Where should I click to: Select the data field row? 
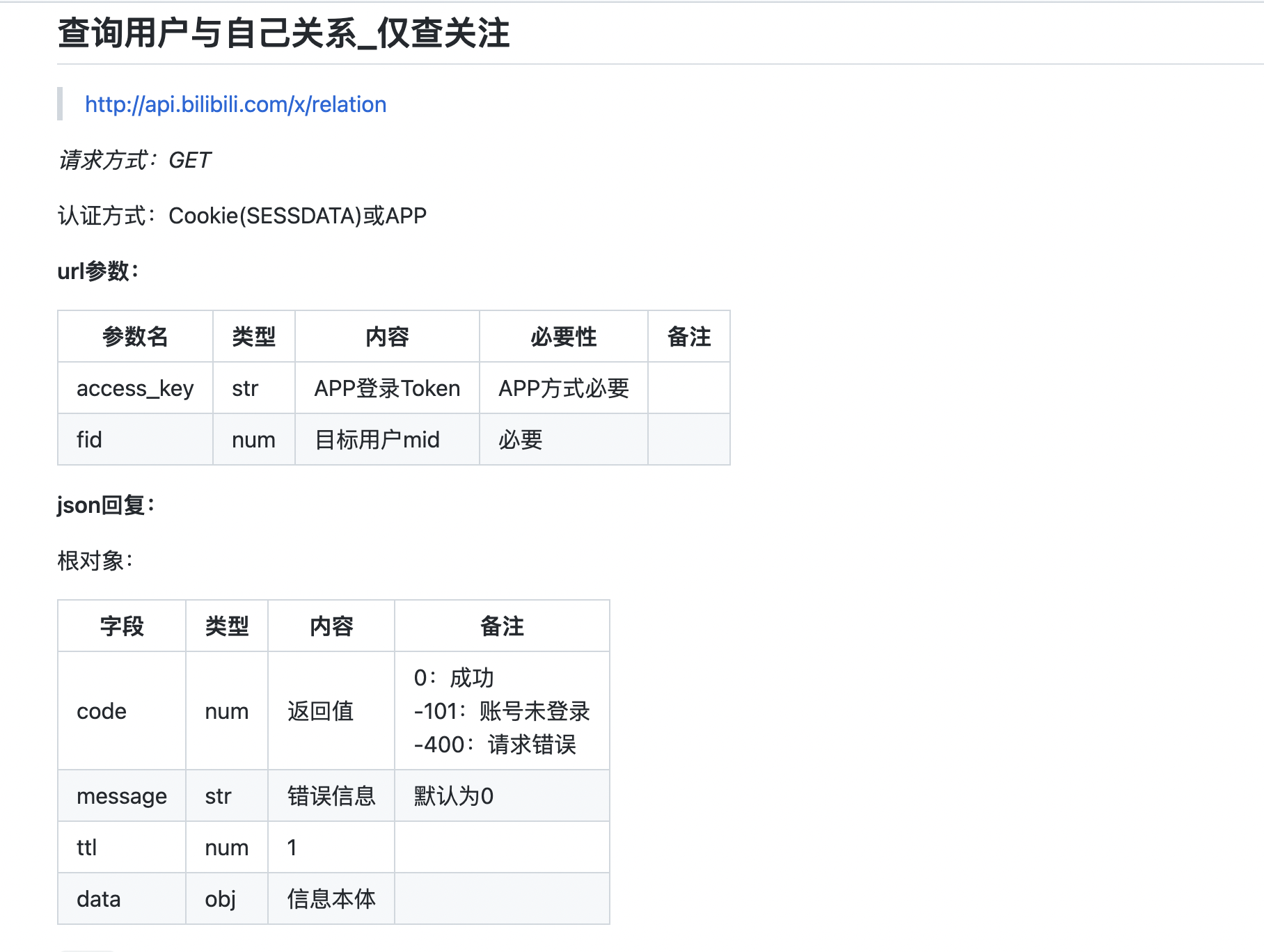pyautogui.click(x=98, y=898)
